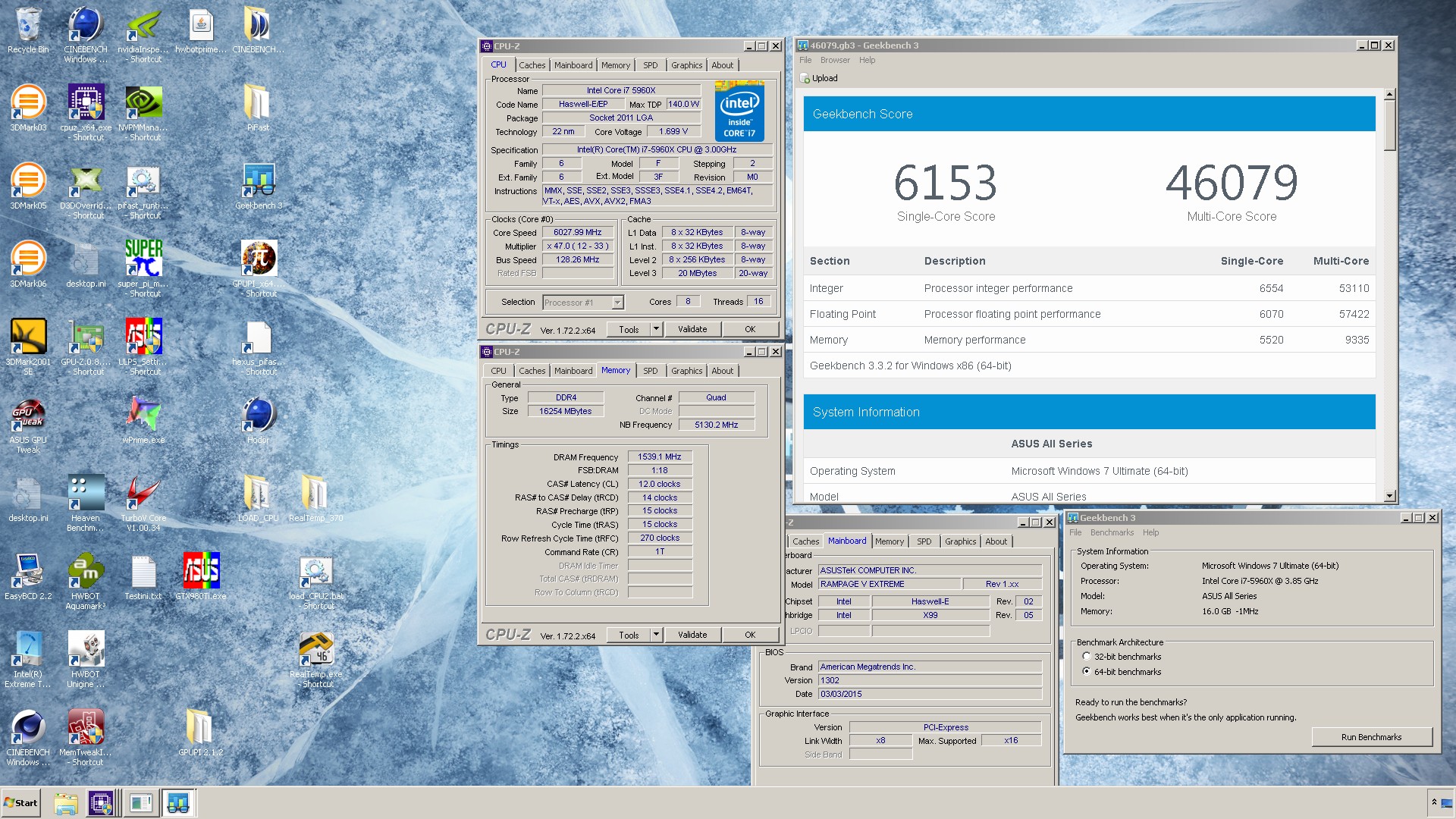Open File menu in Geekbench results window
The image size is (1456, 819).
pos(805,60)
